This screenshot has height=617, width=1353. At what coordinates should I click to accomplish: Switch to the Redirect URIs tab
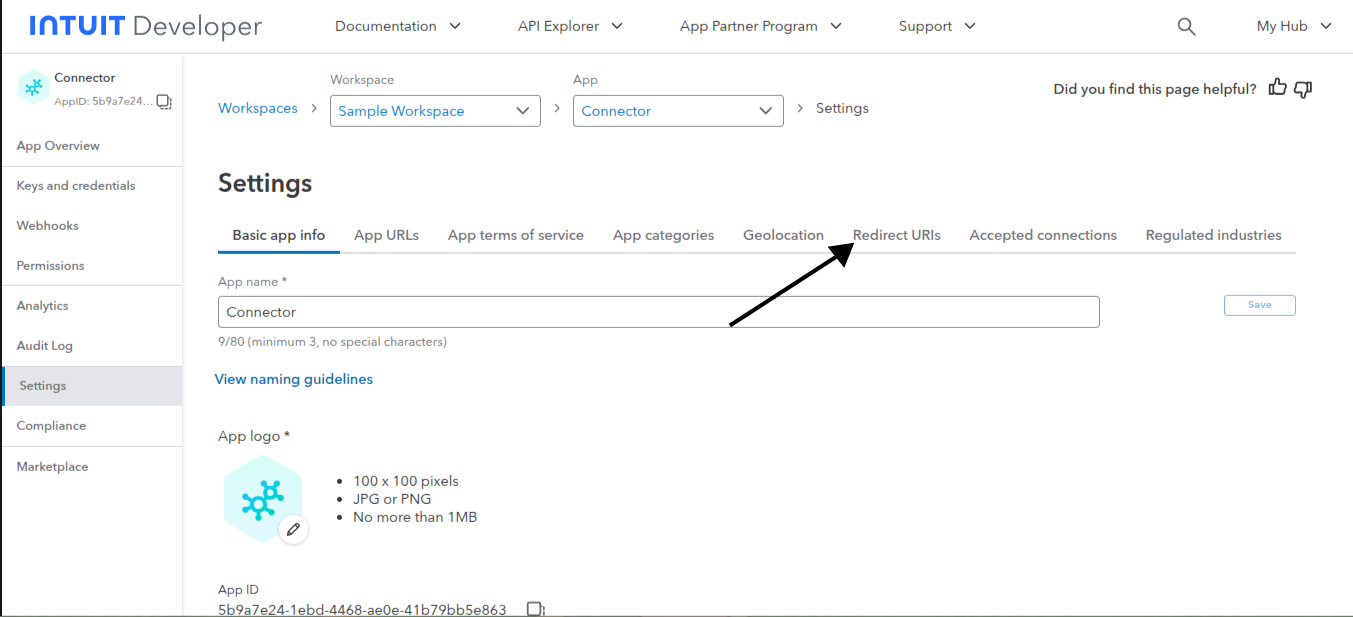click(896, 235)
